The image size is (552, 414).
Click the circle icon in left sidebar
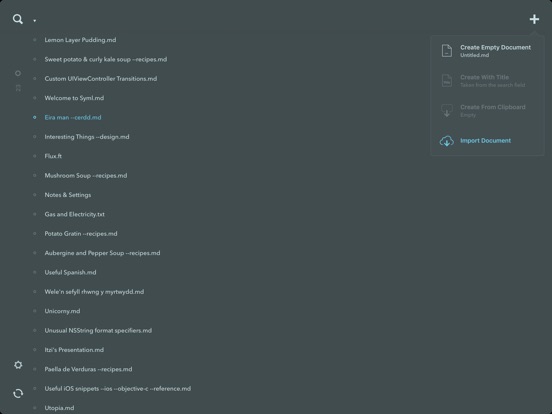[x=18, y=73]
